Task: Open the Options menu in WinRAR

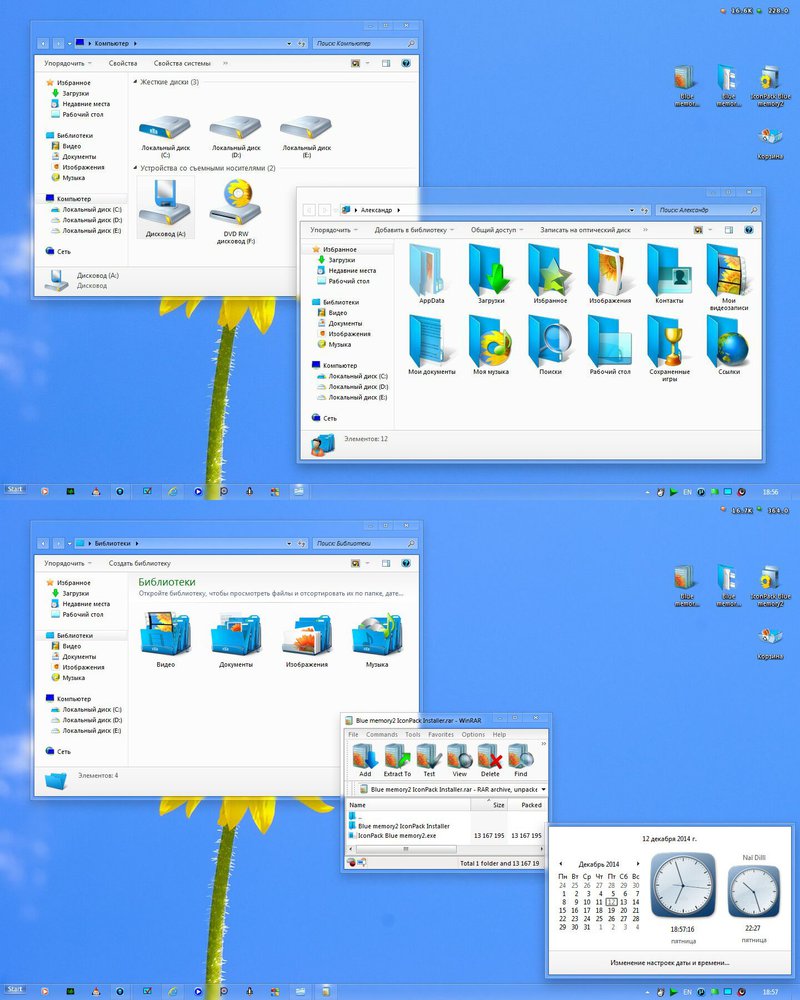Action: (474, 735)
